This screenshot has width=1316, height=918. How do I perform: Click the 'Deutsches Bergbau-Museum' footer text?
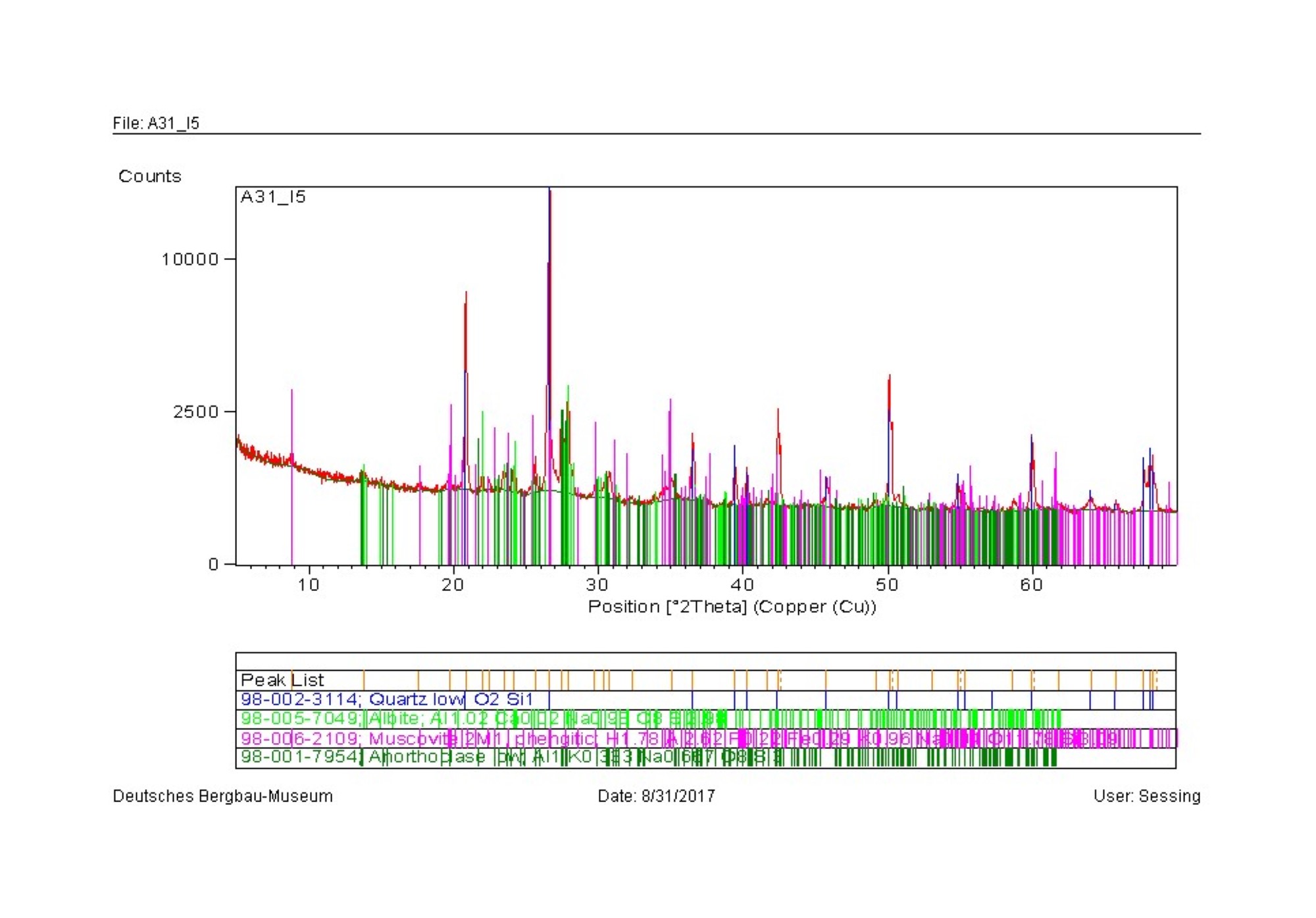coord(222,796)
